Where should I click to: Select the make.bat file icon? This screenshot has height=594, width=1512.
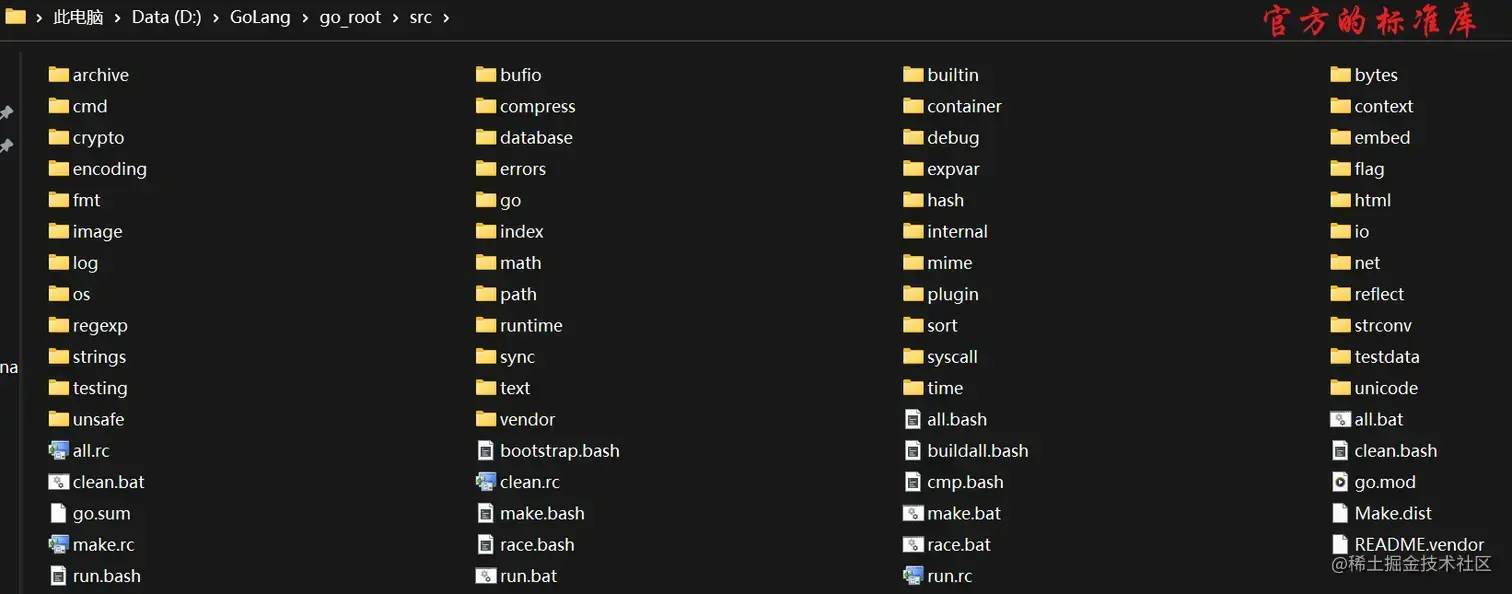[x=912, y=513]
